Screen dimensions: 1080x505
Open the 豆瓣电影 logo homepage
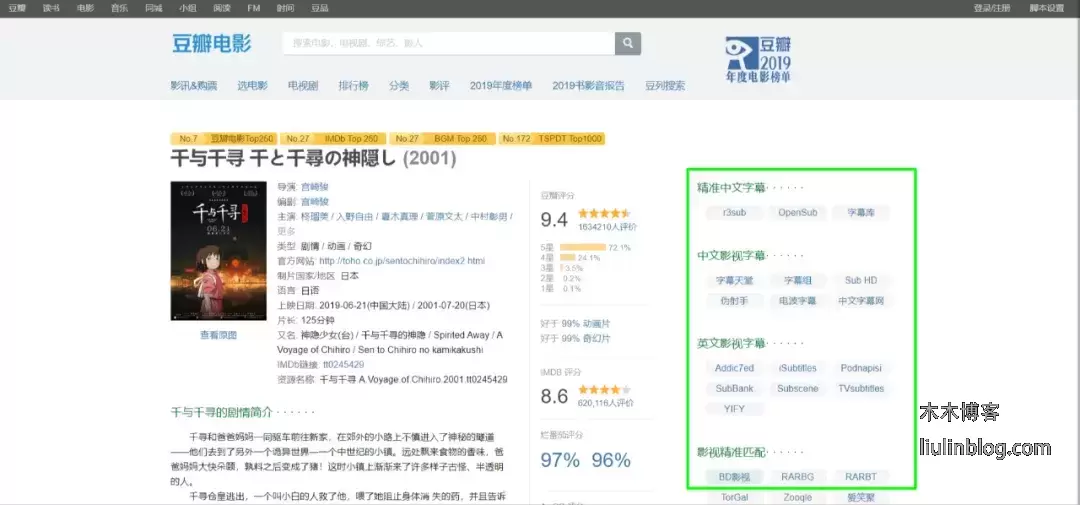[211, 44]
